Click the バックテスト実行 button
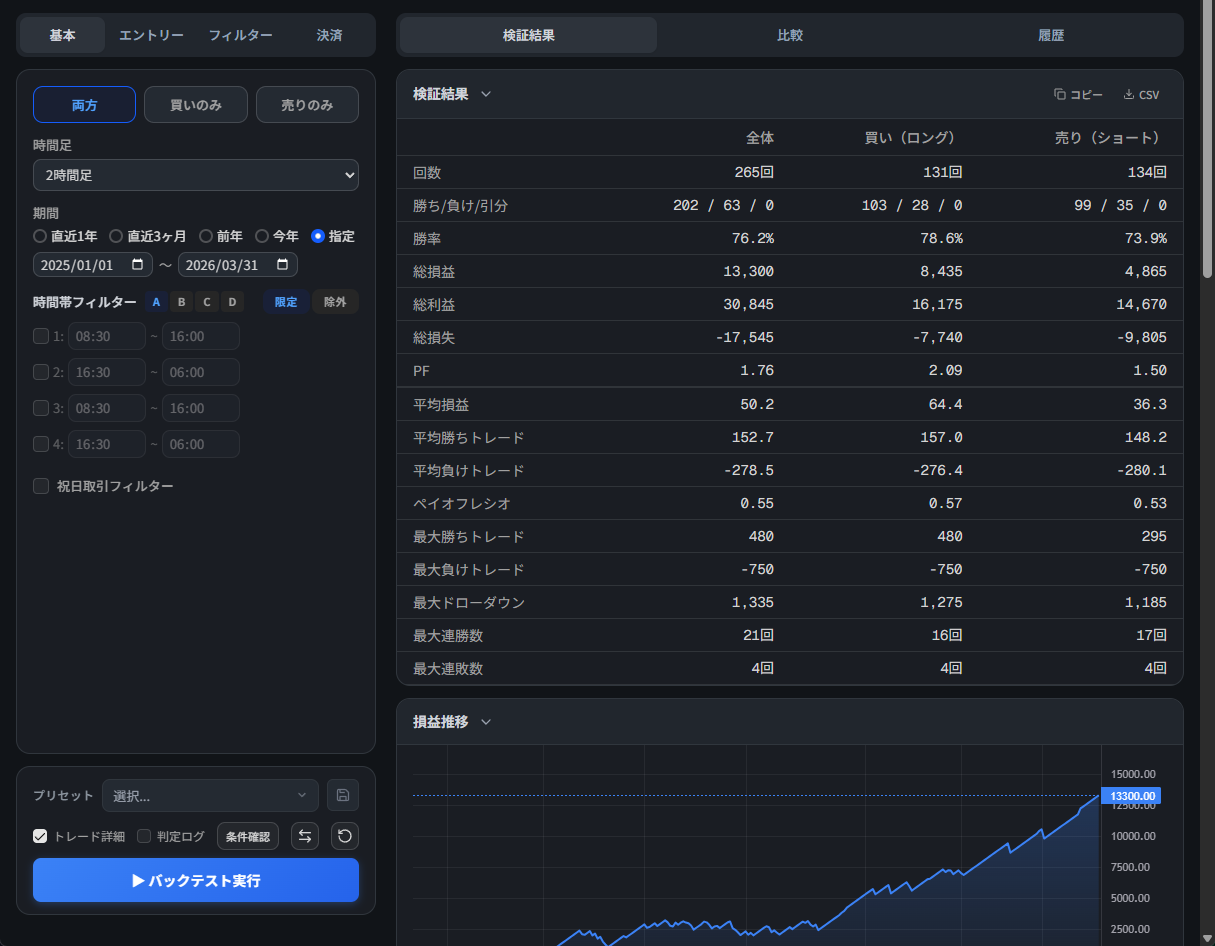This screenshot has width=1215, height=946. [196, 880]
